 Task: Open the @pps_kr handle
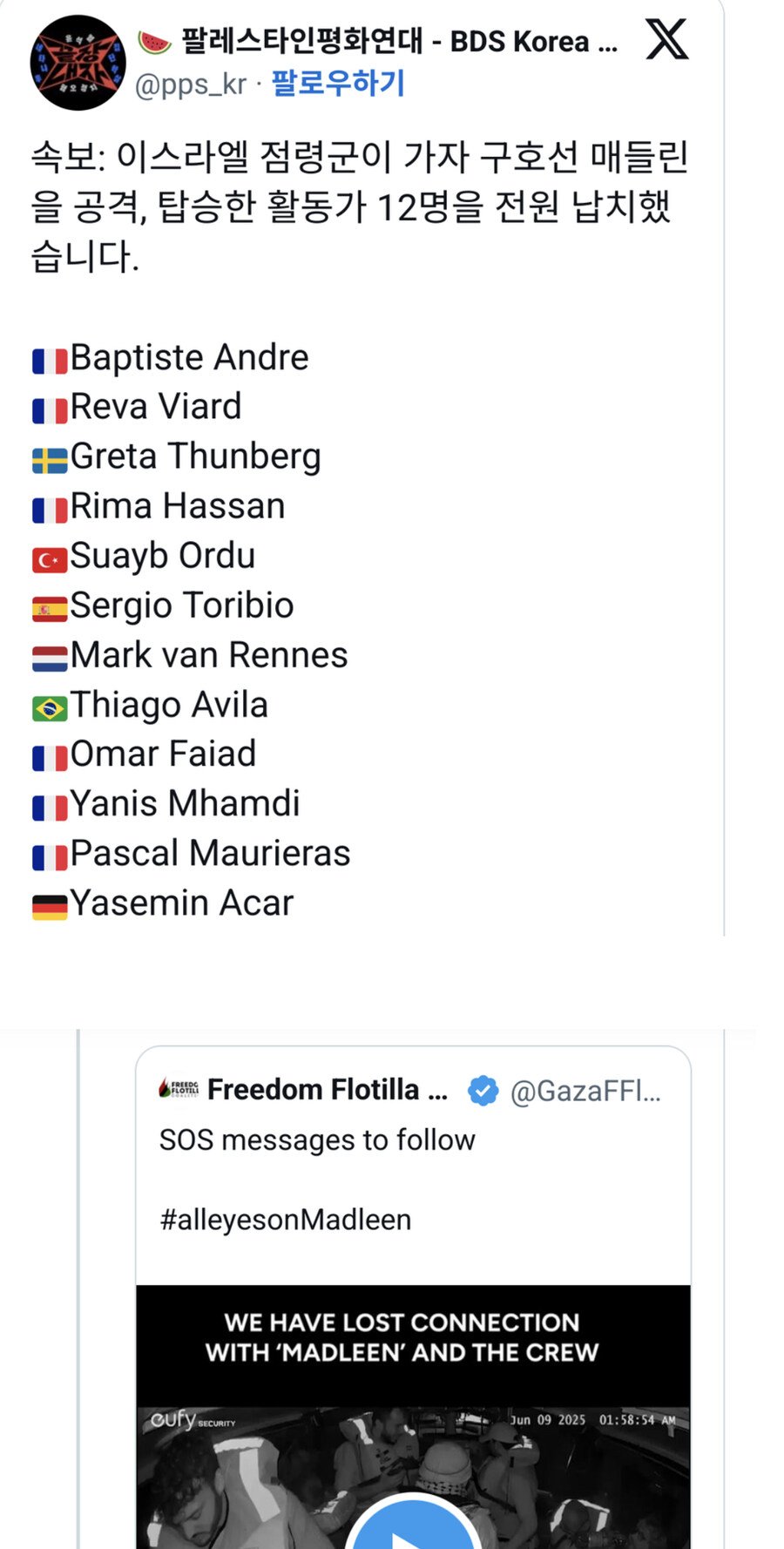pyautogui.click(x=191, y=84)
